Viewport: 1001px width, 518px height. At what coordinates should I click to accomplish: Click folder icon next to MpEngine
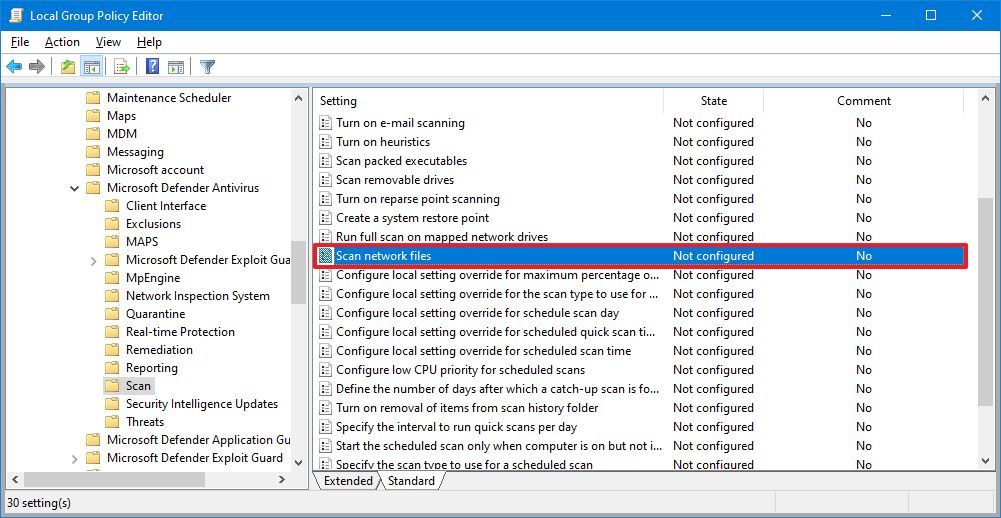[x=112, y=278]
